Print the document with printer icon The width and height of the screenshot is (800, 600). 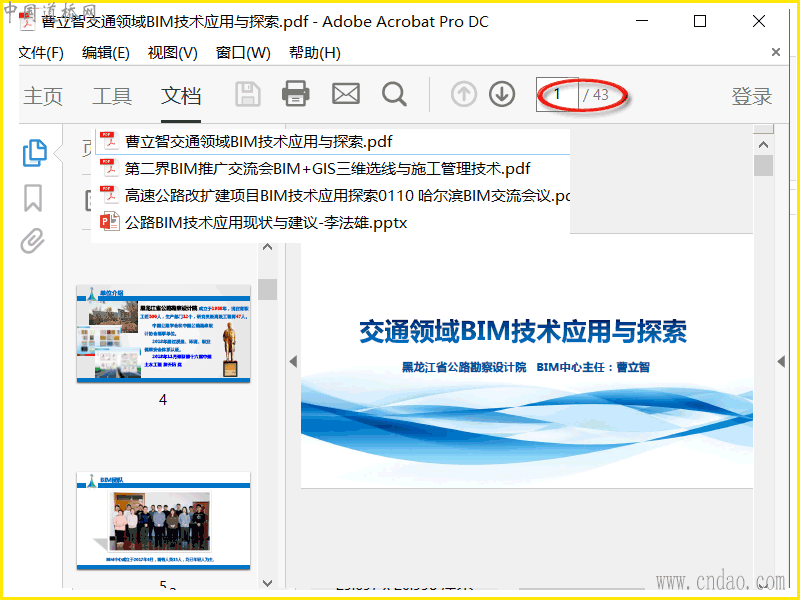295,94
